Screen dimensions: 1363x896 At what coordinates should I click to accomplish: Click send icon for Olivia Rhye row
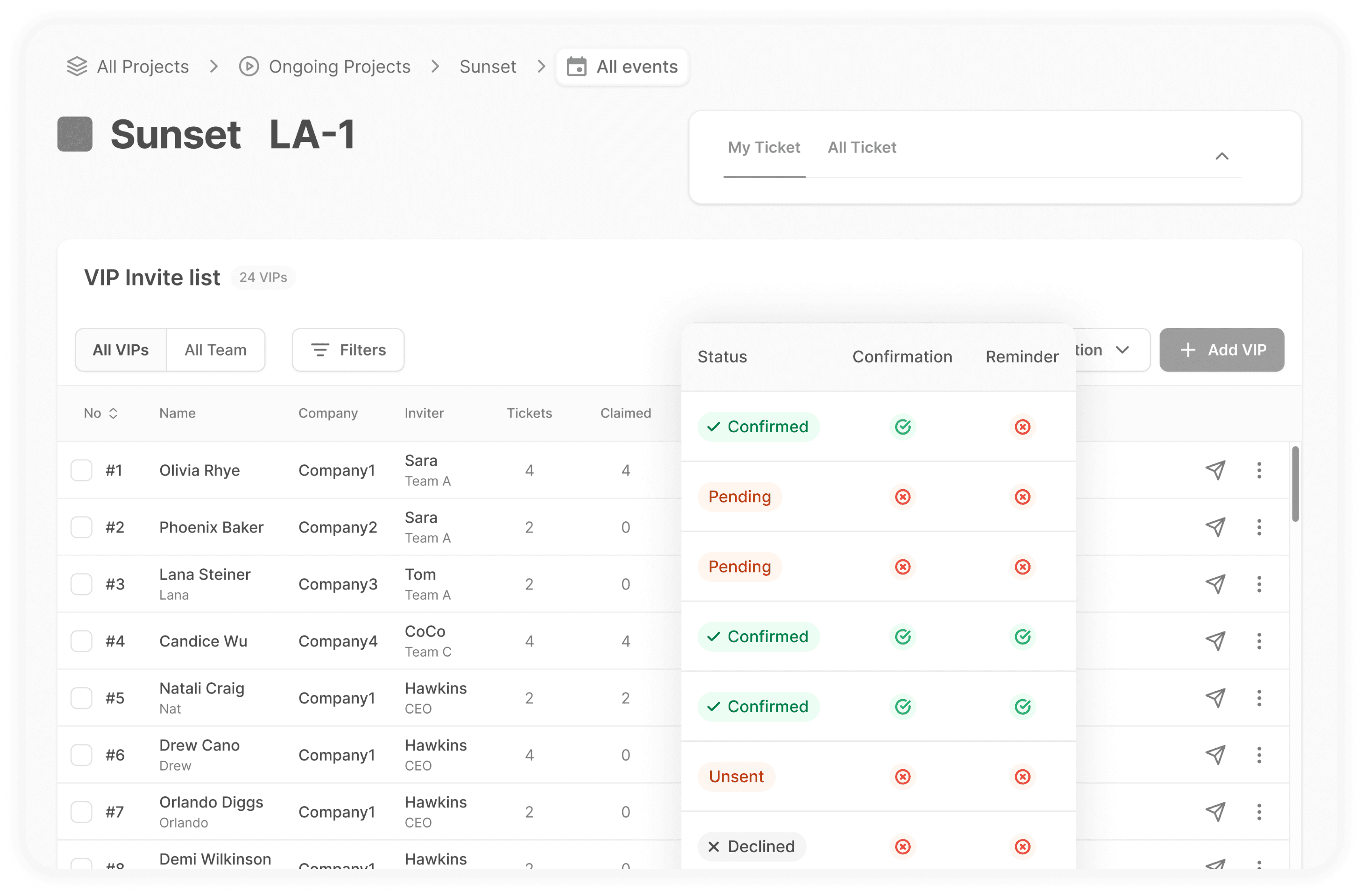pyautogui.click(x=1215, y=470)
